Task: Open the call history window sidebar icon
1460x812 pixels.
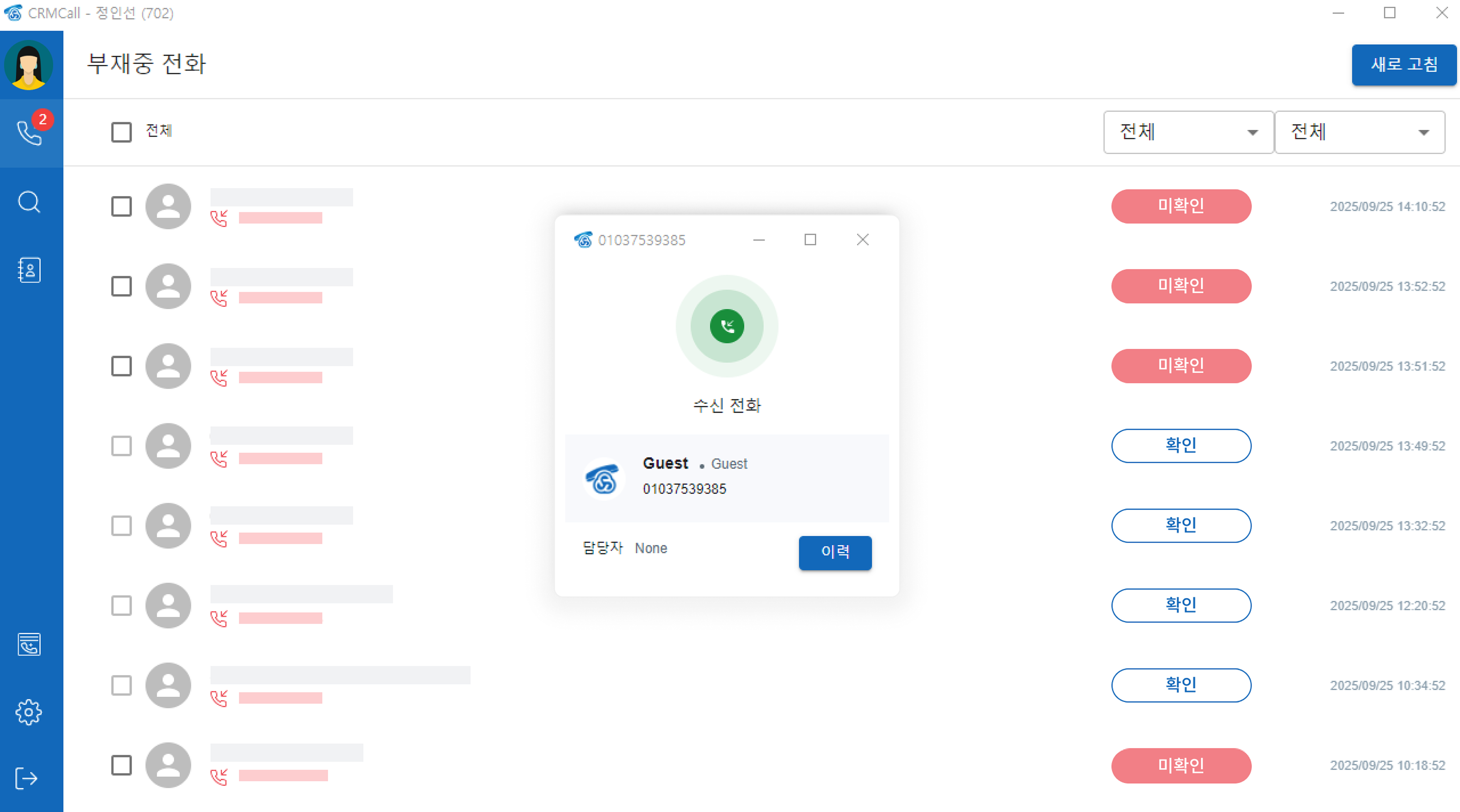Action: click(29, 644)
